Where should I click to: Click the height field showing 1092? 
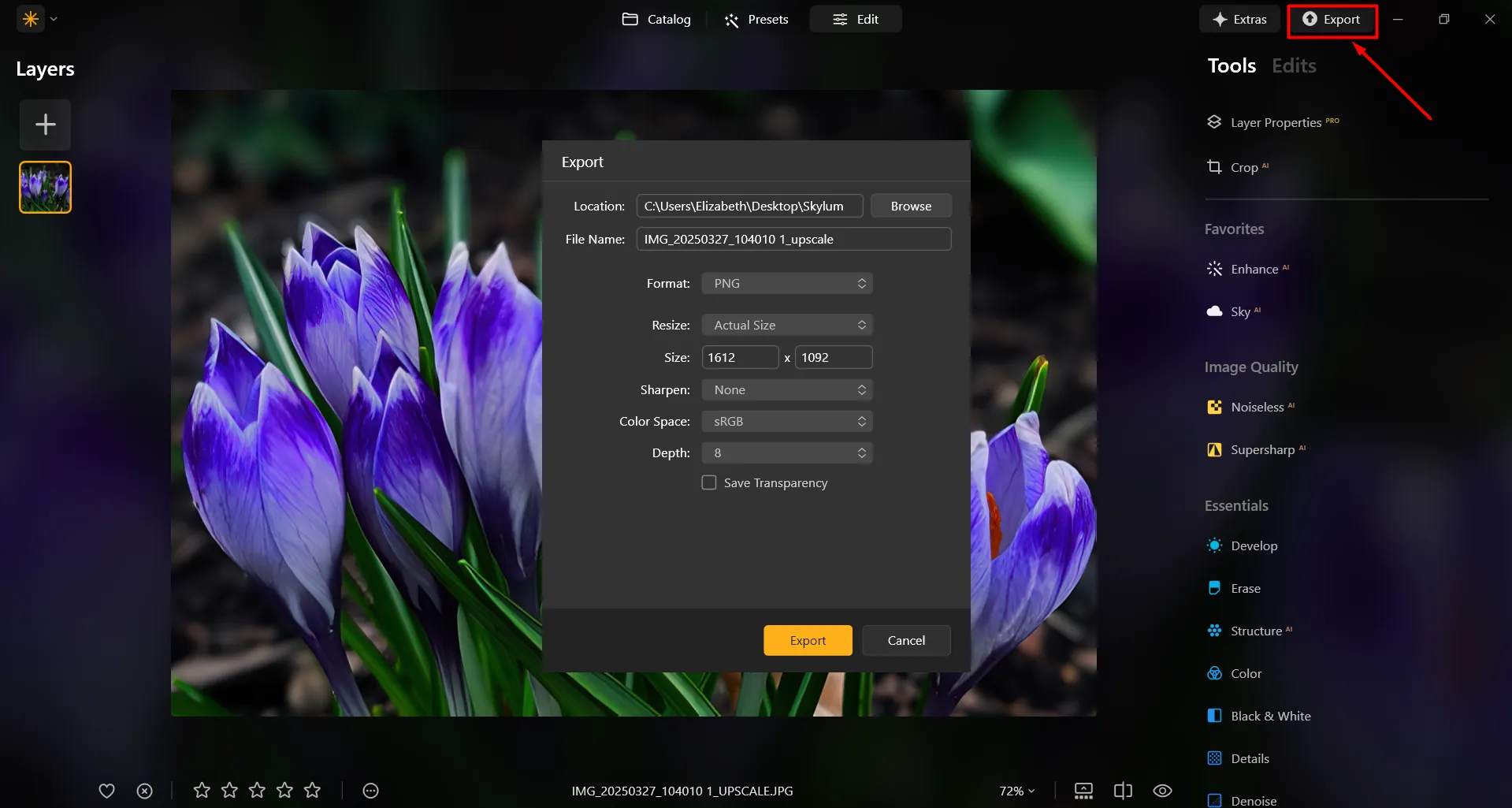(834, 357)
